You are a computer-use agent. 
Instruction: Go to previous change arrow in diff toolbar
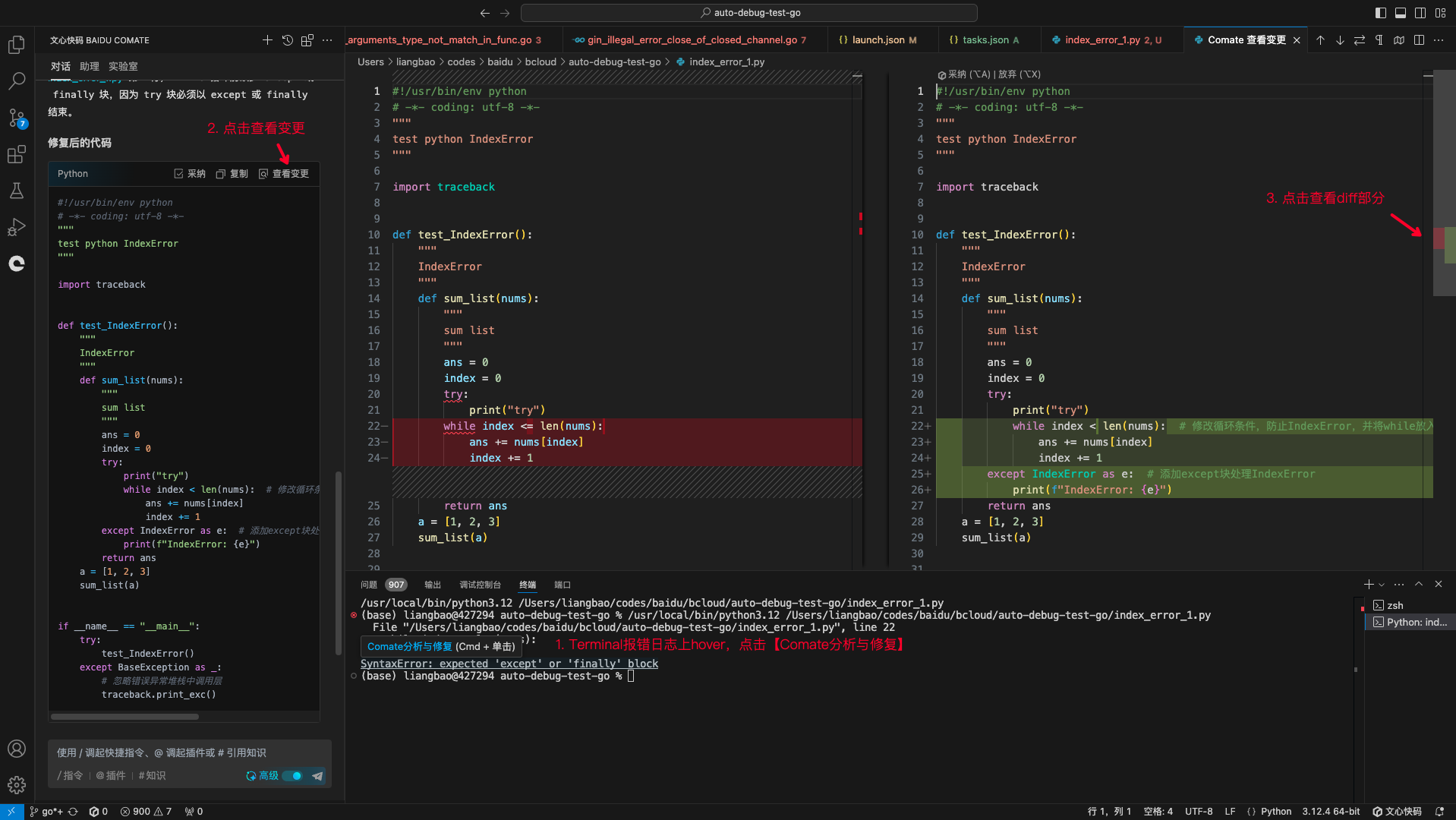[x=1320, y=40]
